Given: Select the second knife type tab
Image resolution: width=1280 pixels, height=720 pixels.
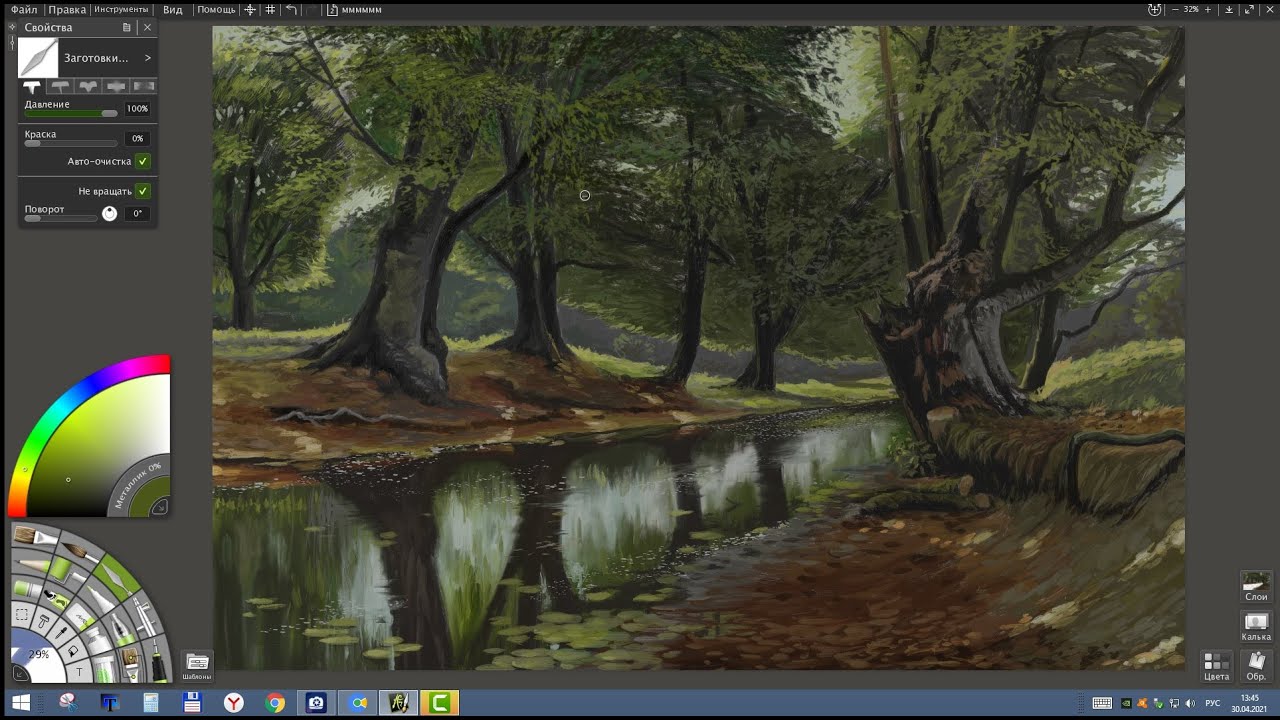Looking at the screenshot, I should click(61, 86).
